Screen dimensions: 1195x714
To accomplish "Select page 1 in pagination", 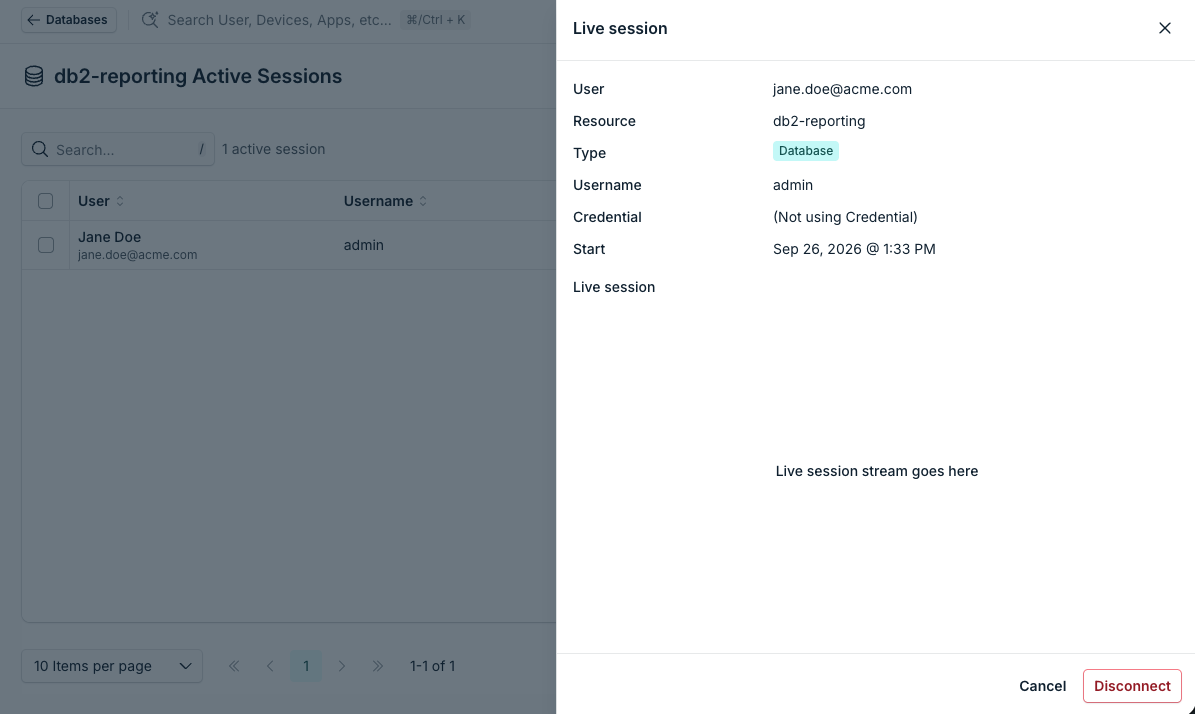I will point(306,666).
